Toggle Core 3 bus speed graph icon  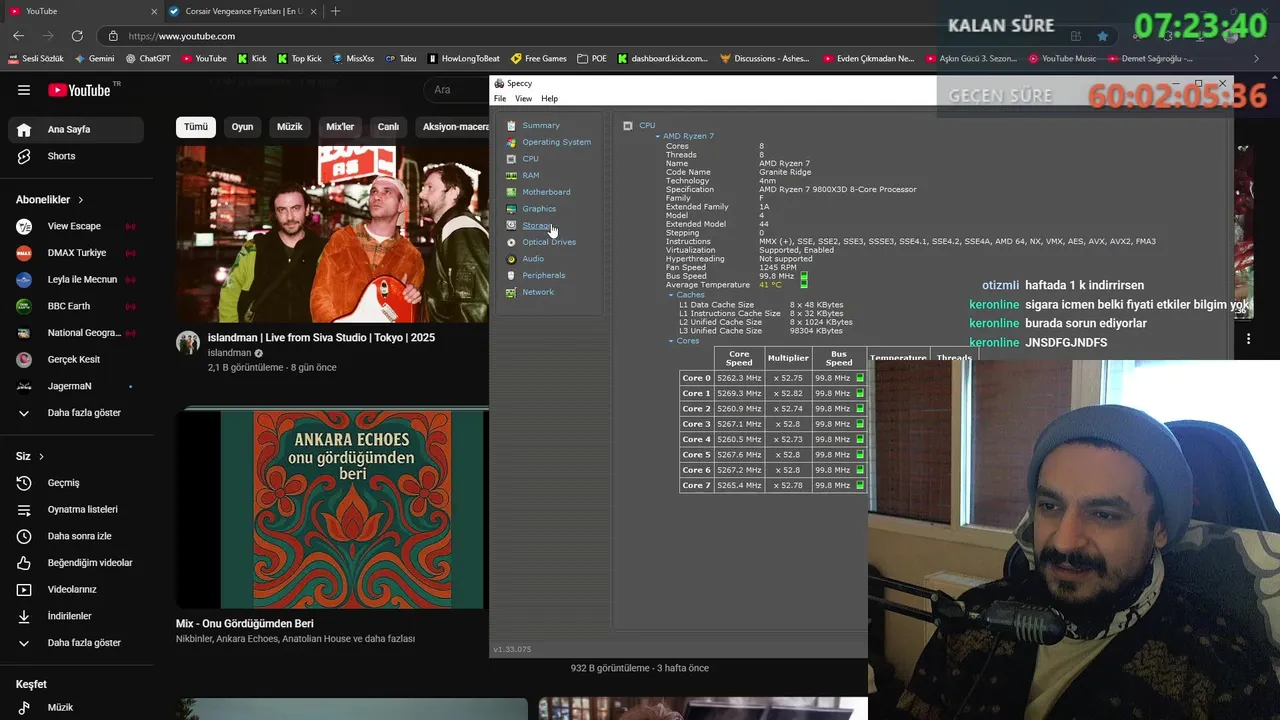click(x=860, y=424)
